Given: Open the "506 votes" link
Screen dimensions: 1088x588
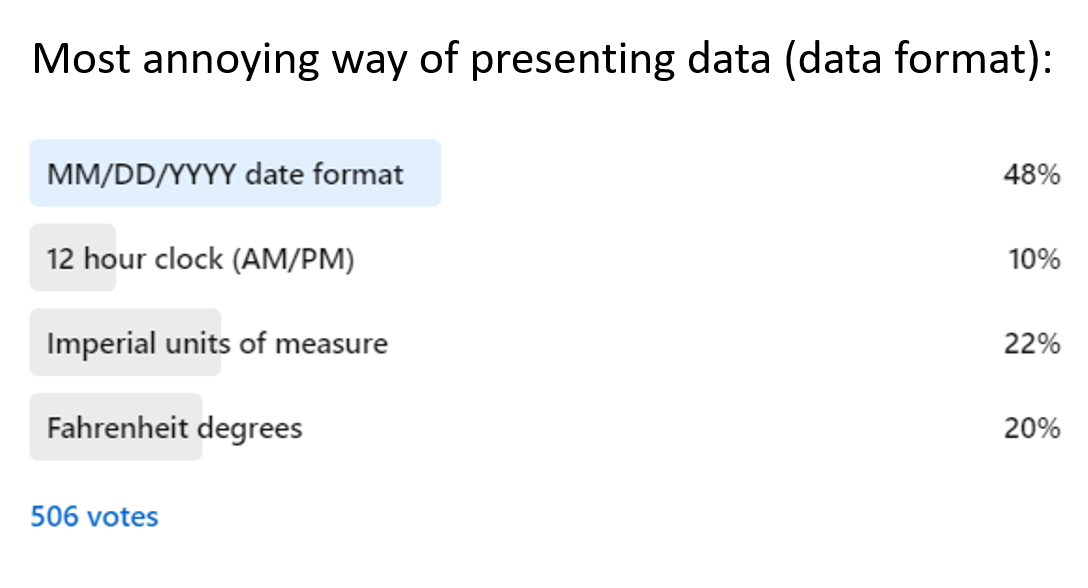Looking at the screenshot, I should coord(94,517).
